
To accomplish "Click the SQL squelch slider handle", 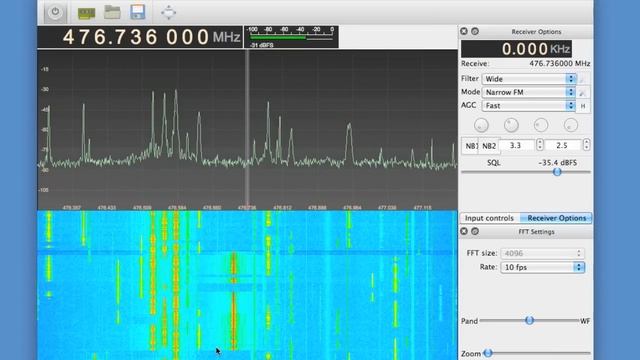I will (x=557, y=172).
